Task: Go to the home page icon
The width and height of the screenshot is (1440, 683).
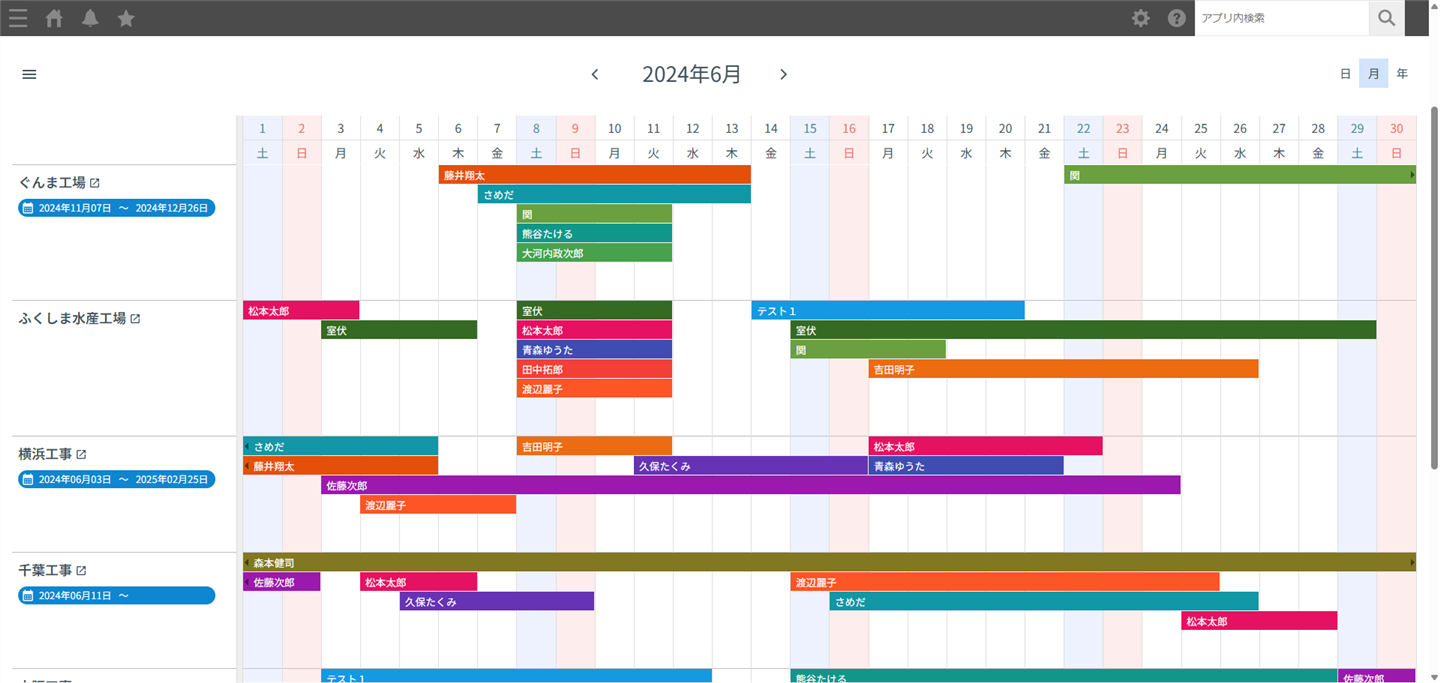Action: tap(54, 18)
